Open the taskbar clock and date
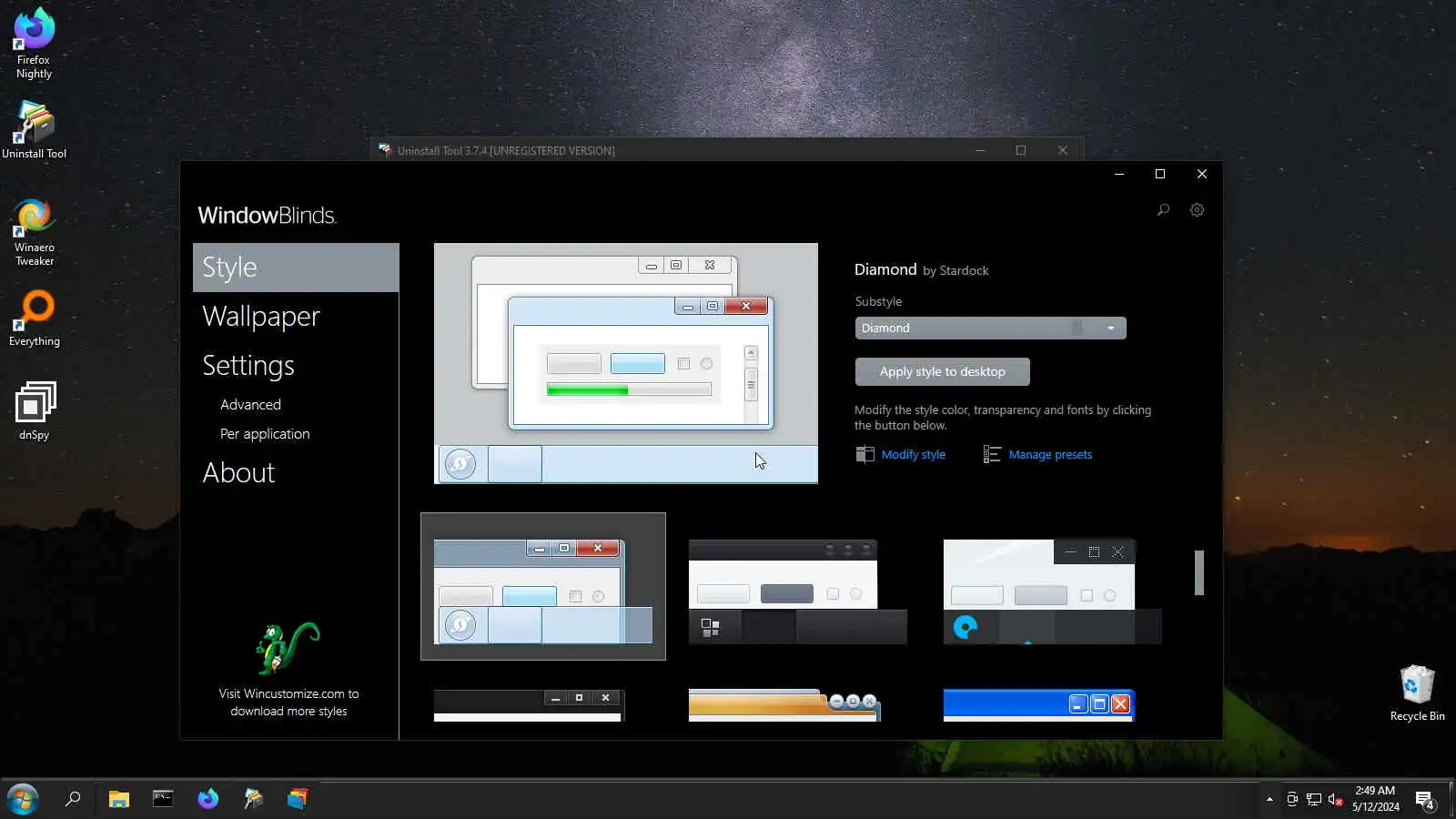 pyautogui.click(x=1375, y=799)
